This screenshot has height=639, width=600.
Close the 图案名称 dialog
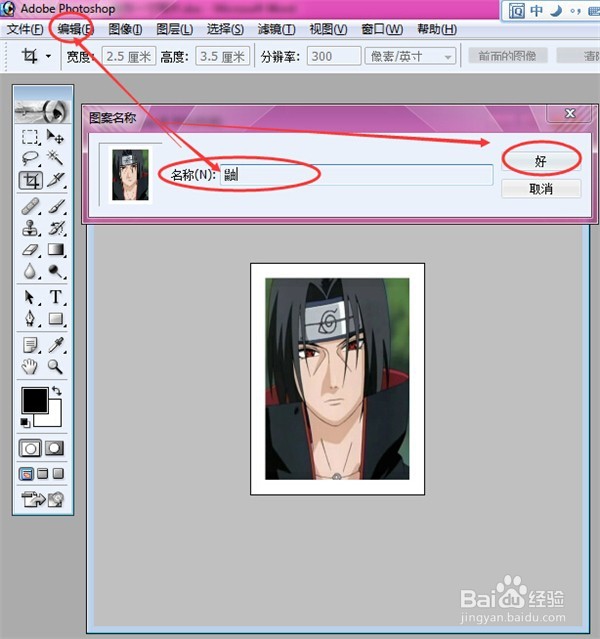point(570,114)
